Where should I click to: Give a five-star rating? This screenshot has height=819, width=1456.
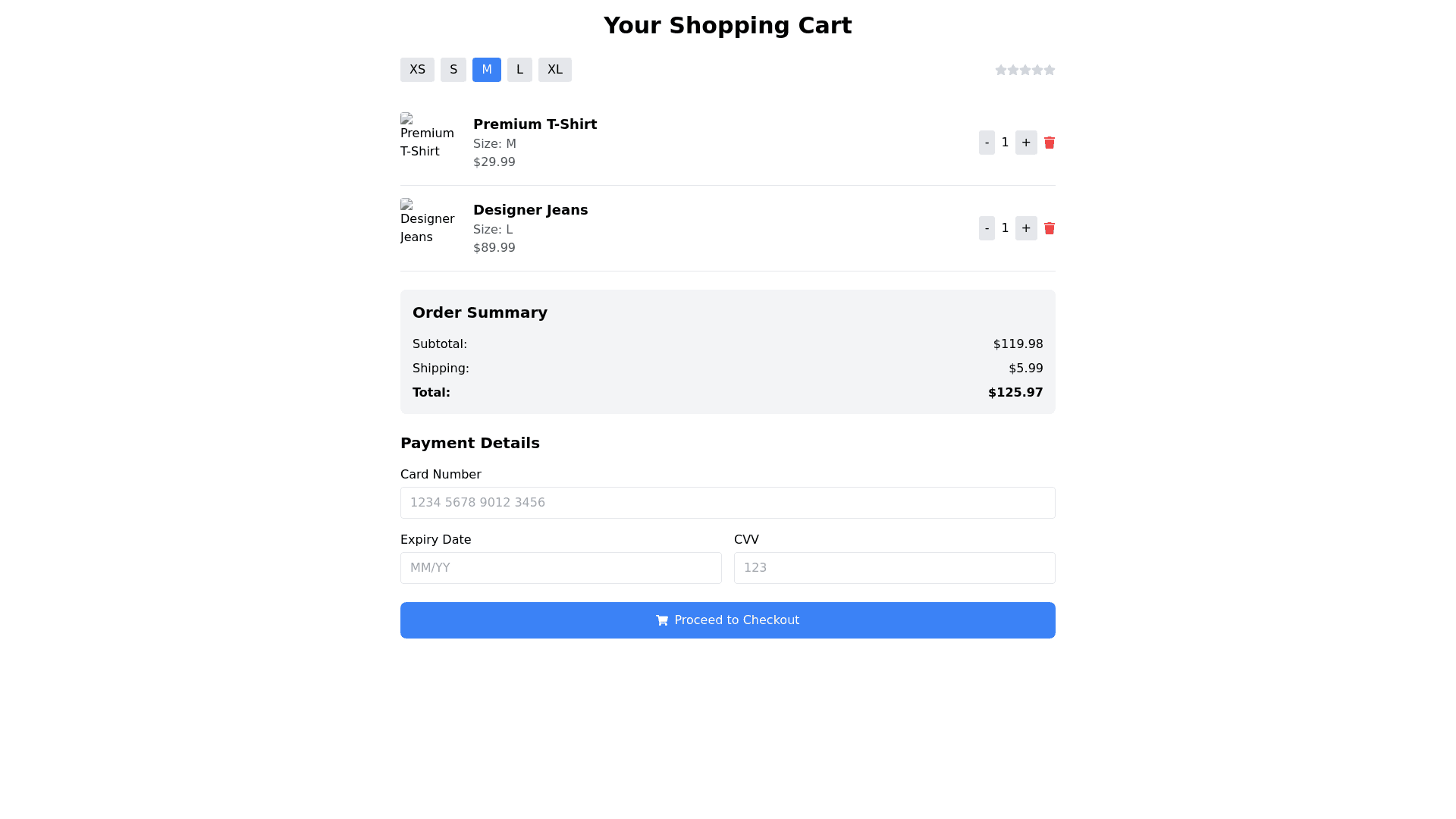pyautogui.click(x=1050, y=70)
